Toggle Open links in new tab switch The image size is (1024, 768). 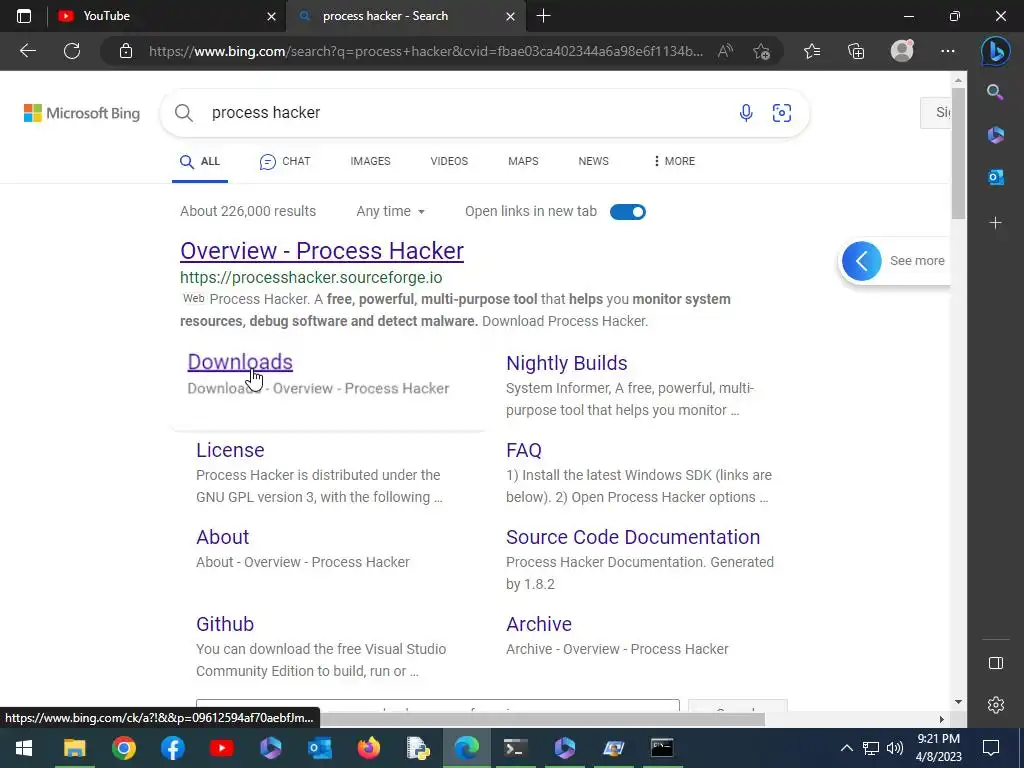[628, 212]
